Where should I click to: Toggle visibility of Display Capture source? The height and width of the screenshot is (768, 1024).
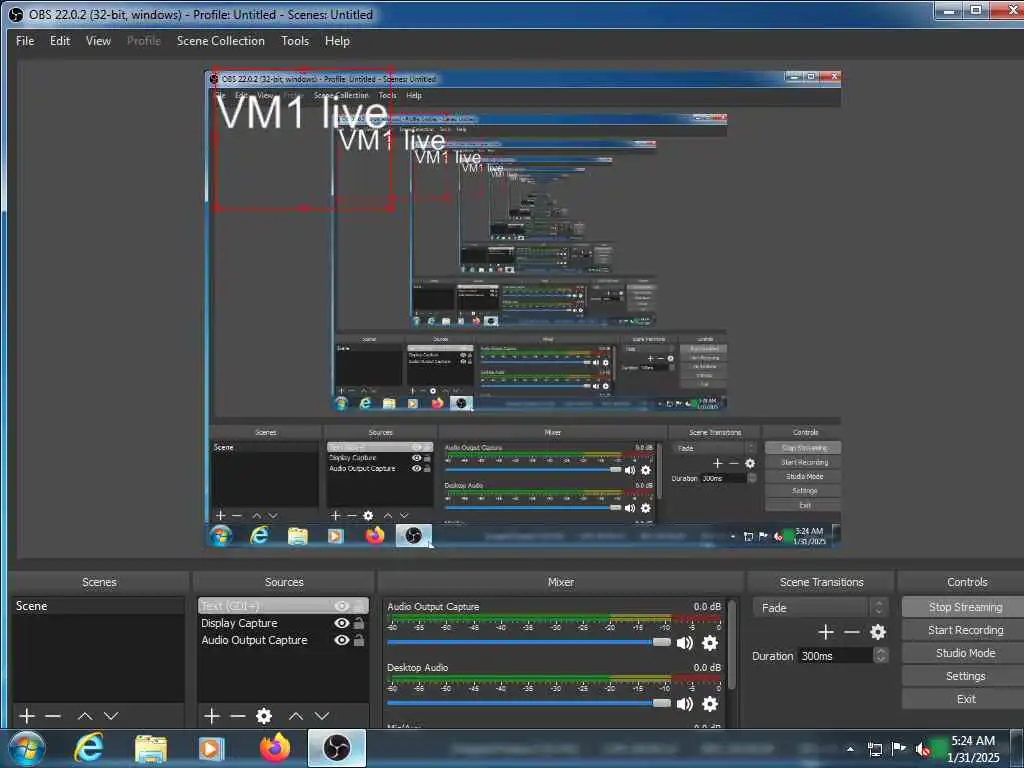[341, 623]
